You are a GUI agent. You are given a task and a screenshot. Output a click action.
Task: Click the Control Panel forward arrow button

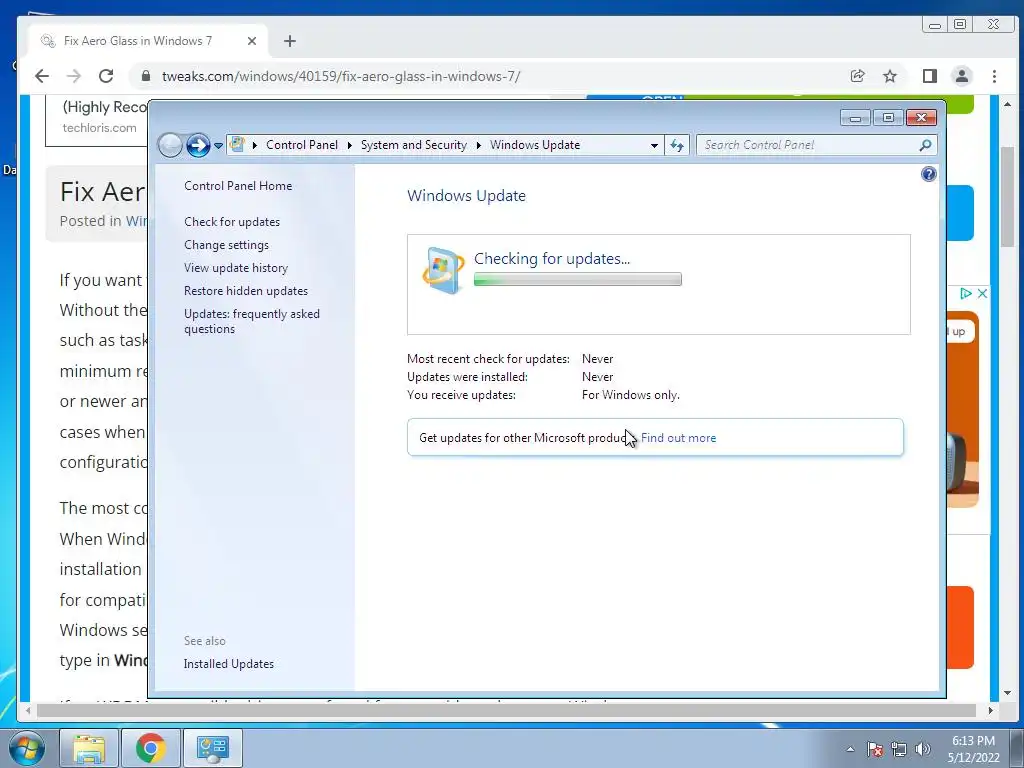click(198, 145)
